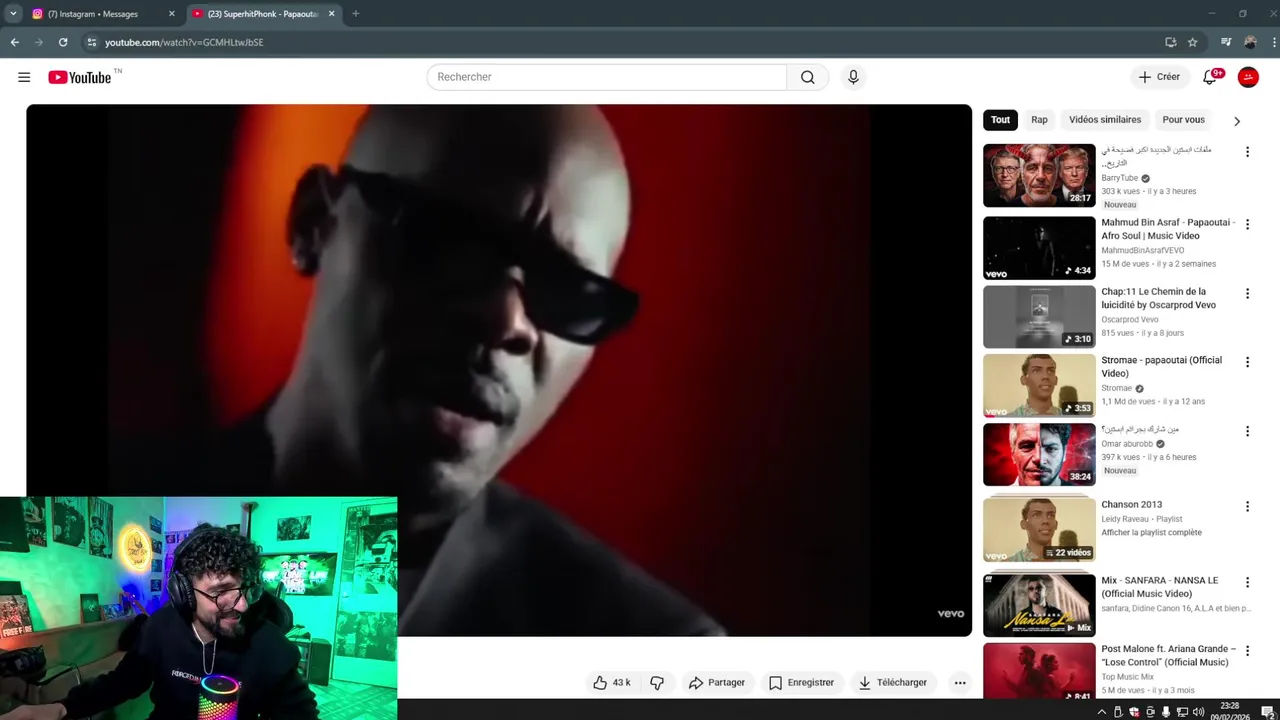1280x720 pixels.
Task: Select the Vidéos similaires chip
Action: (1105, 120)
